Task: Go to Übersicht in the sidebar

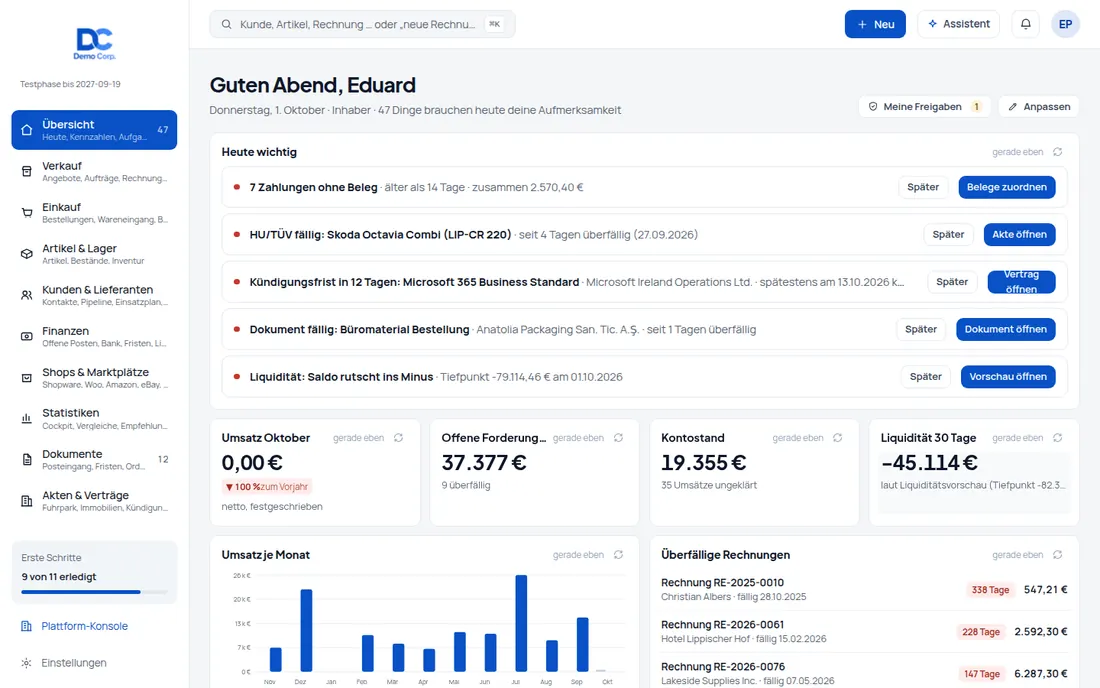Action: coord(94,130)
